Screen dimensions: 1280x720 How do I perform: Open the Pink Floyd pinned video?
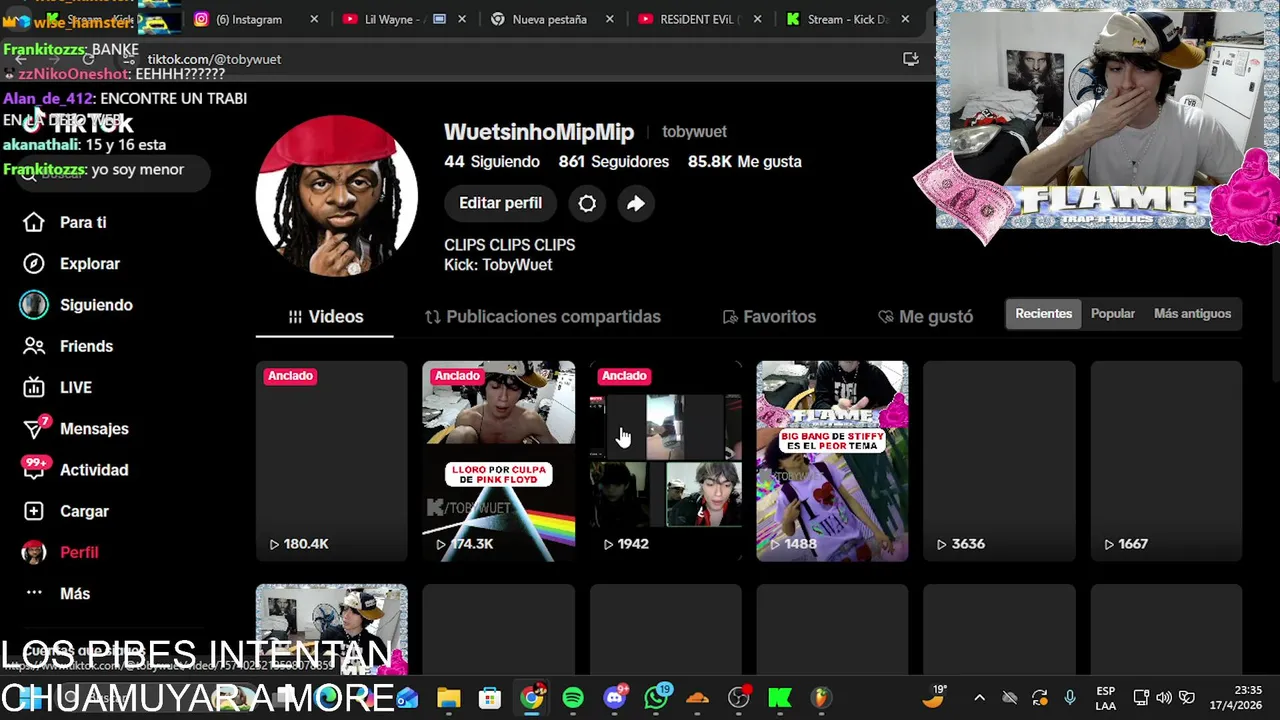pos(498,461)
